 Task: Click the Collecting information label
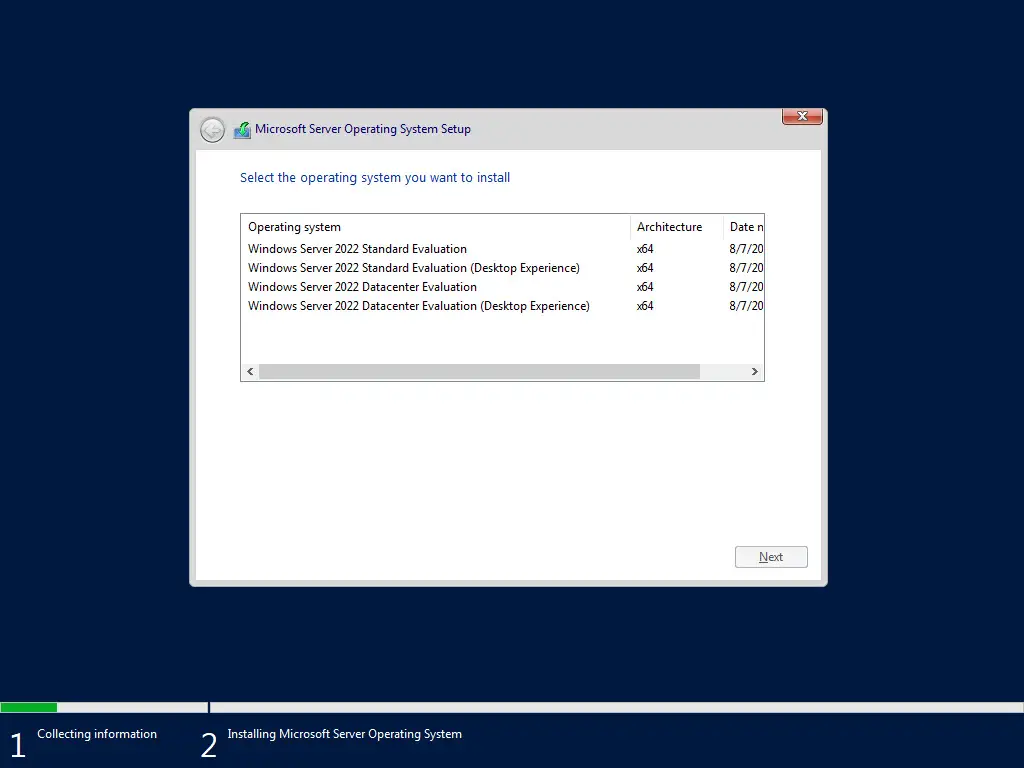[x=96, y=733]
